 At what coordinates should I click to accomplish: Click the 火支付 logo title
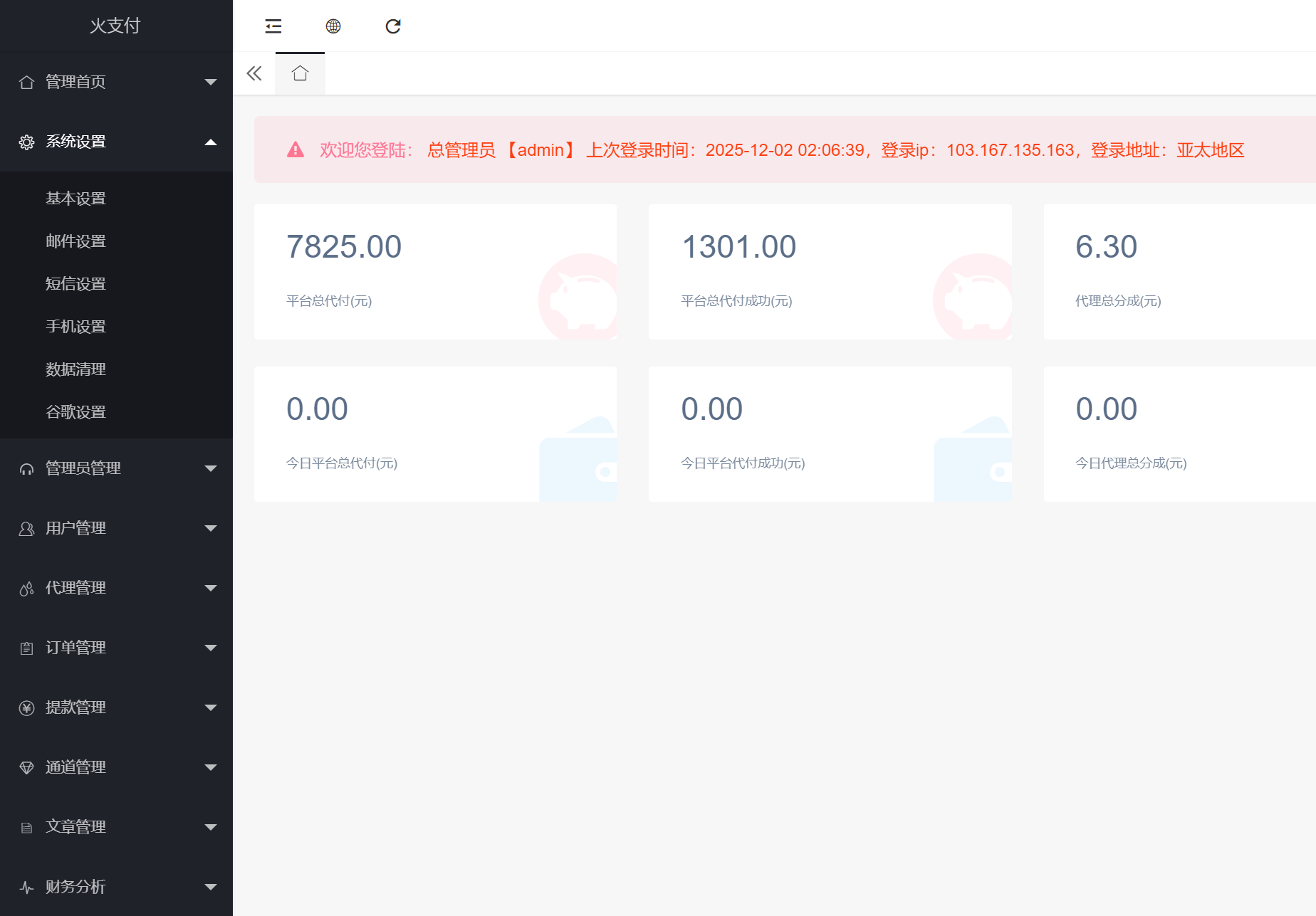(x=115, y=26)
